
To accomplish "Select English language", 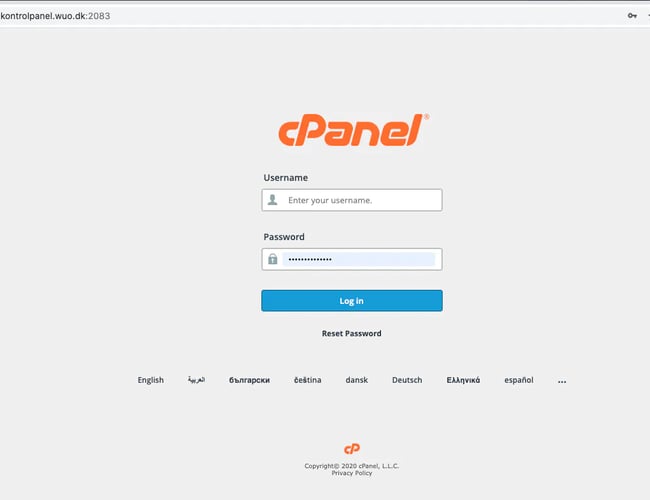I will 150,380.
